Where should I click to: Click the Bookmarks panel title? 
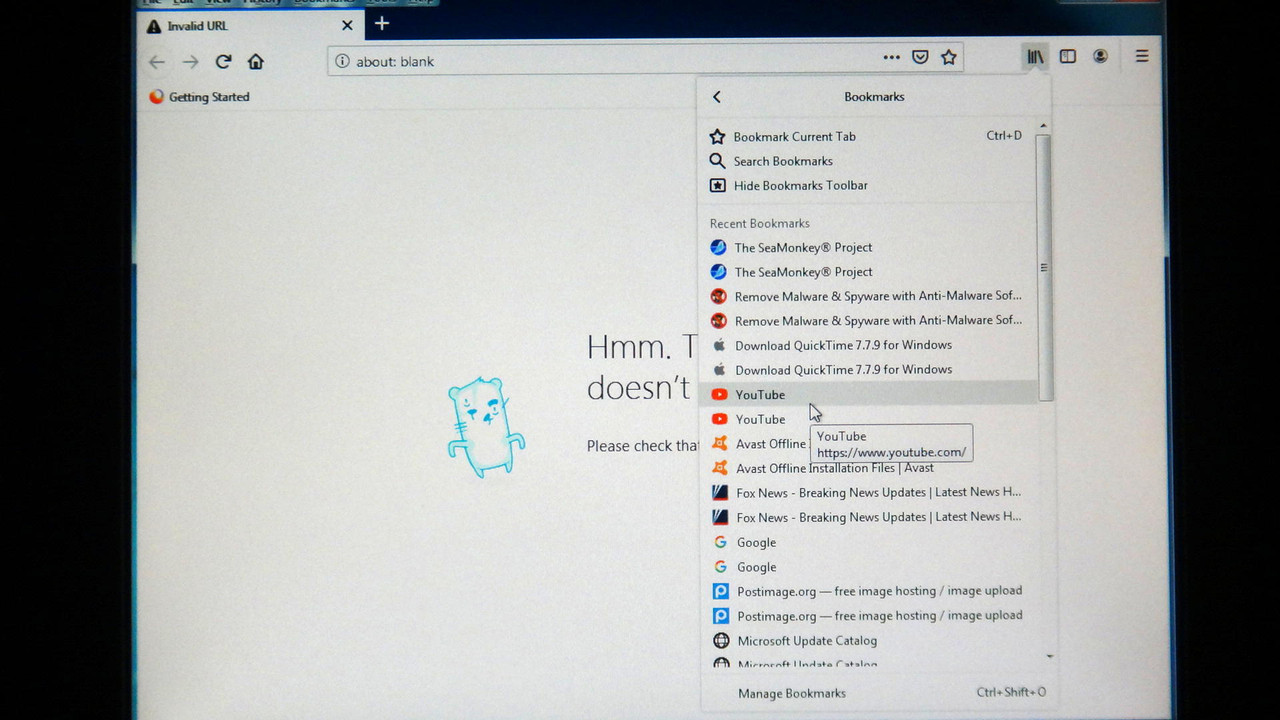[874, 97]
